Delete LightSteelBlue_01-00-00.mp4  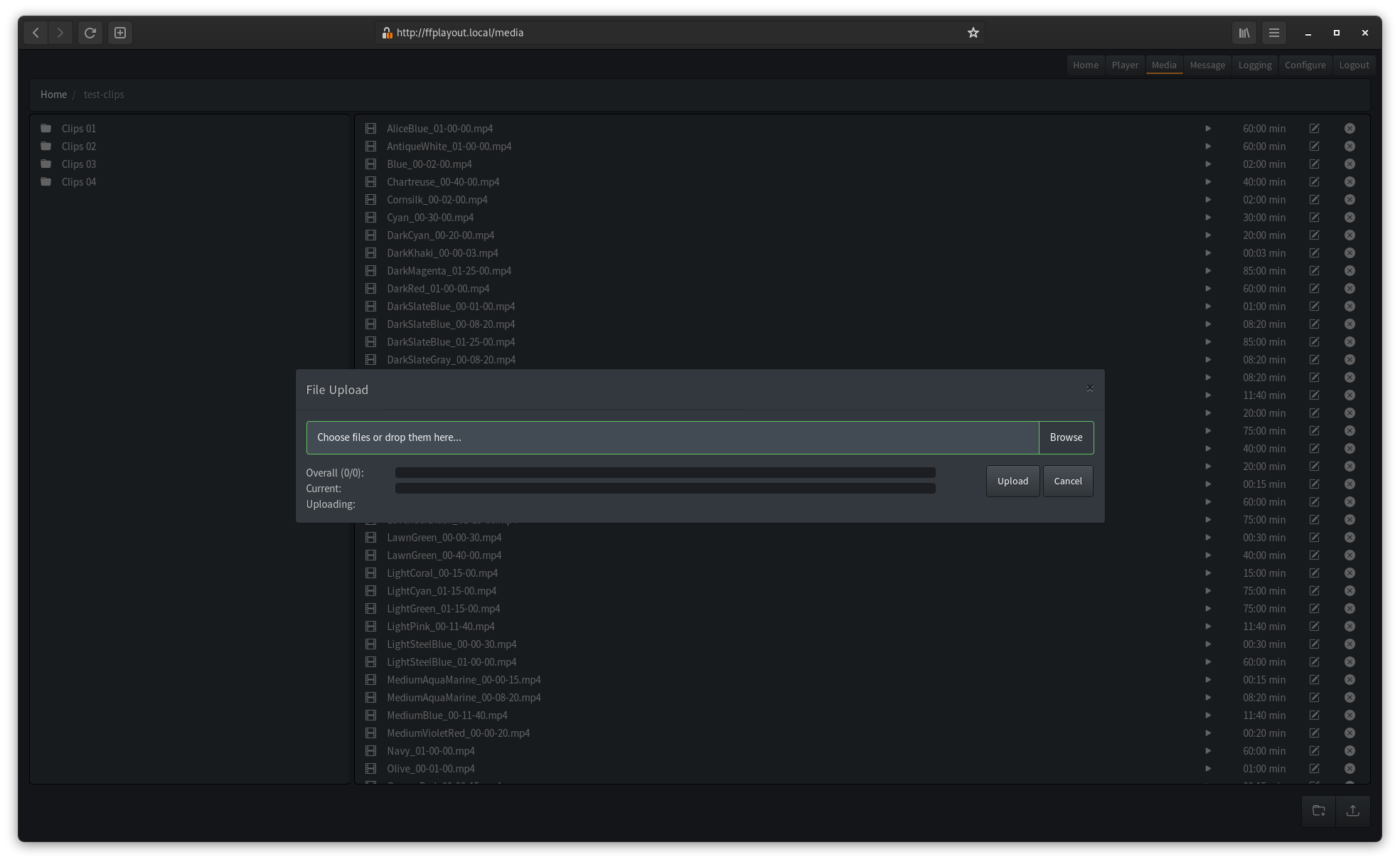click(x=1350, y=662)
